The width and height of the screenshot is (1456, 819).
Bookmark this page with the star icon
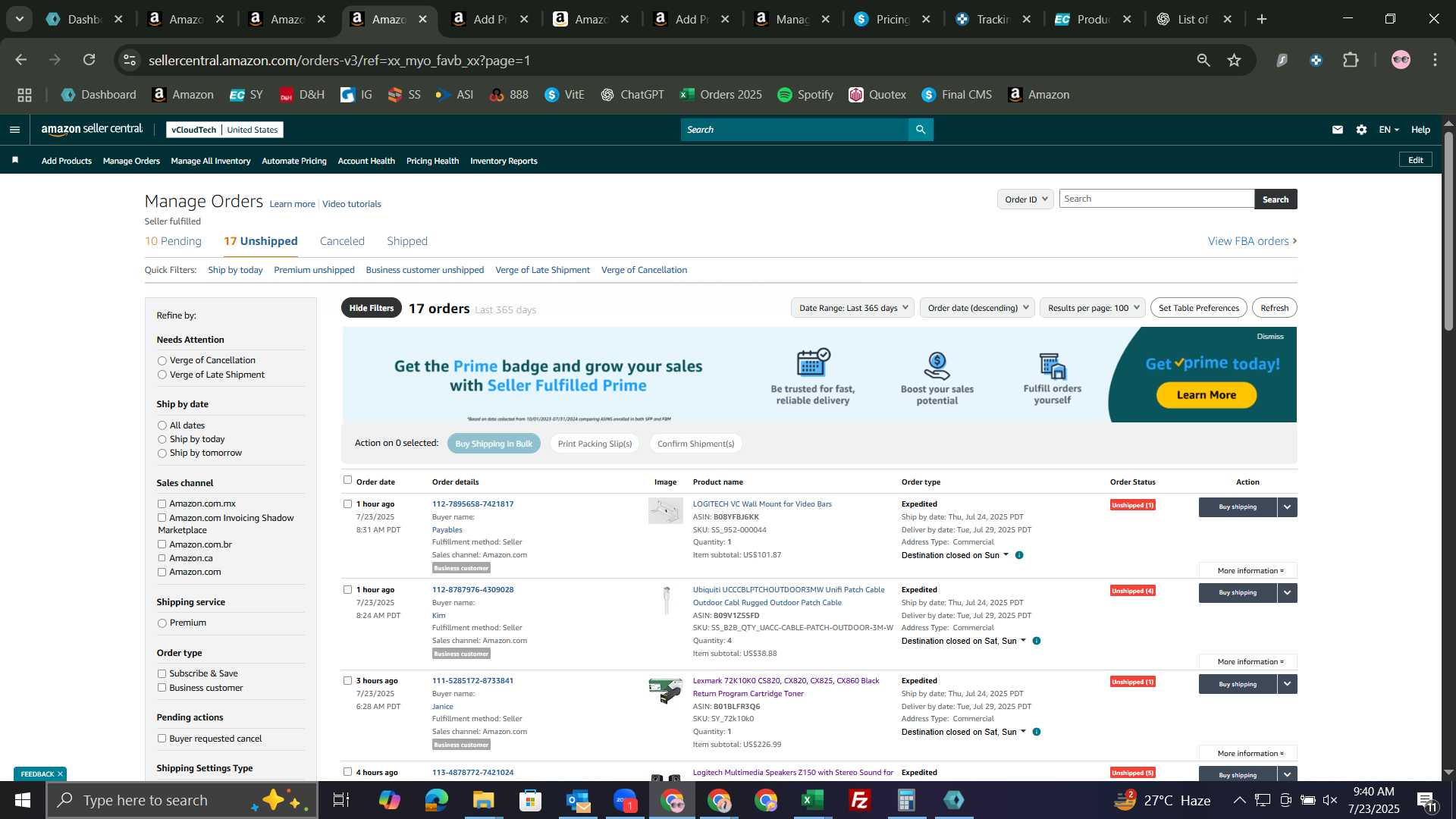tap(1235, 60)
